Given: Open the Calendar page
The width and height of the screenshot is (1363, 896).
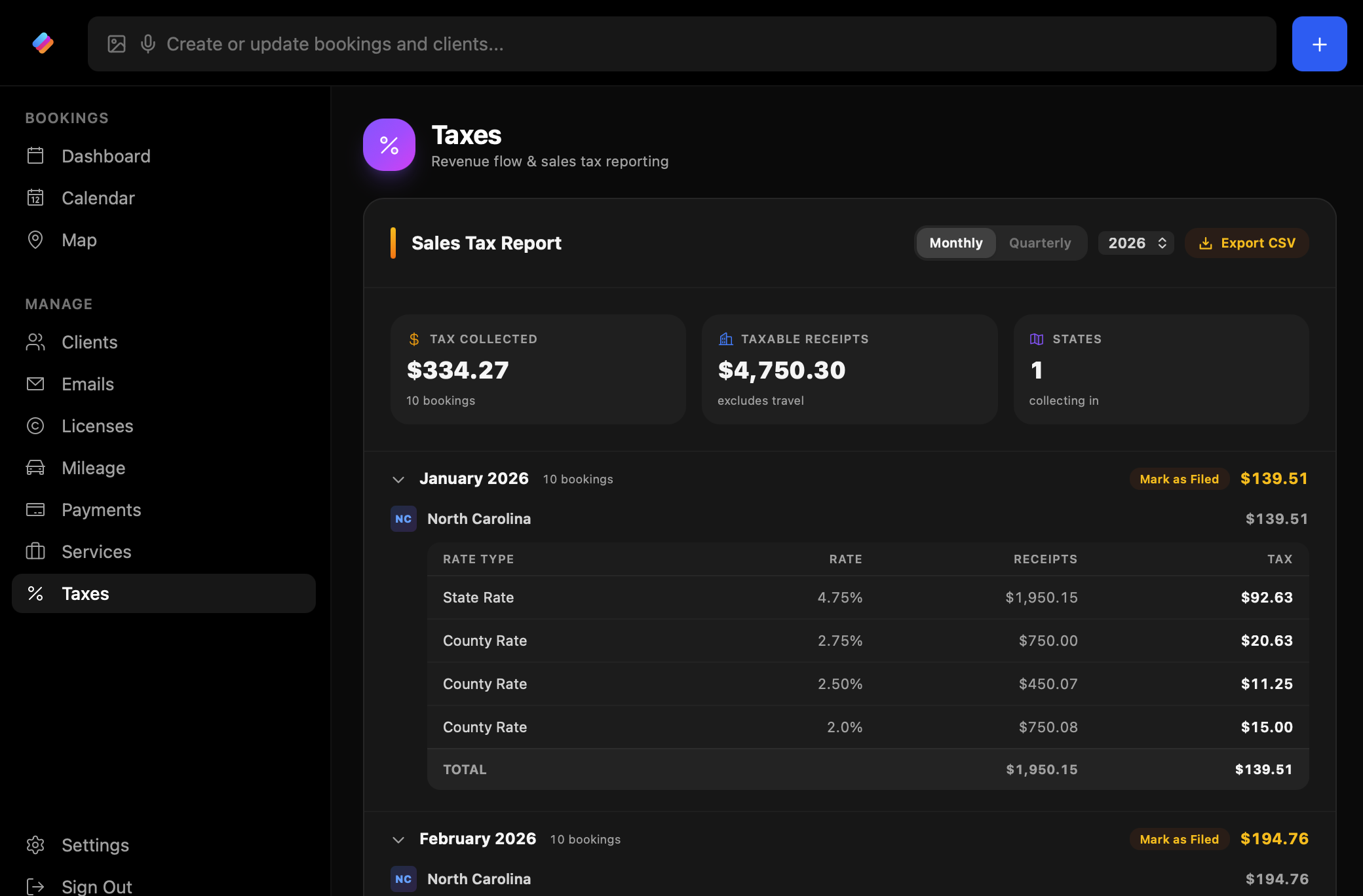Looking at the screenshot, I should coord(98,198).
